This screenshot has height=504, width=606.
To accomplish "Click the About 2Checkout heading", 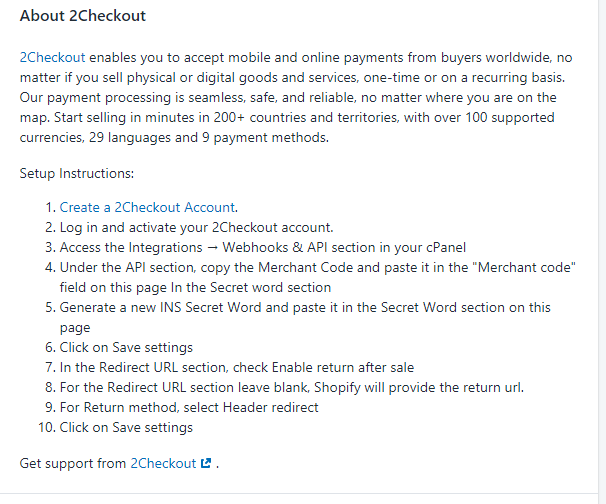I will coord(83,16).
